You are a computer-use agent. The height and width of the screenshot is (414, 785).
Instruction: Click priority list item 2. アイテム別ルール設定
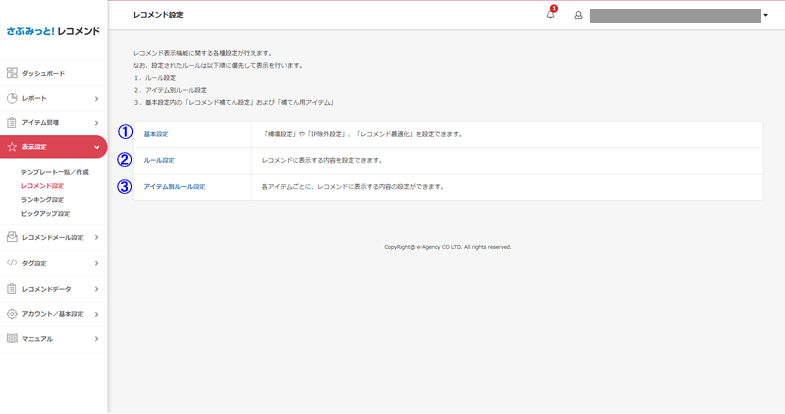tap(170, 91)
